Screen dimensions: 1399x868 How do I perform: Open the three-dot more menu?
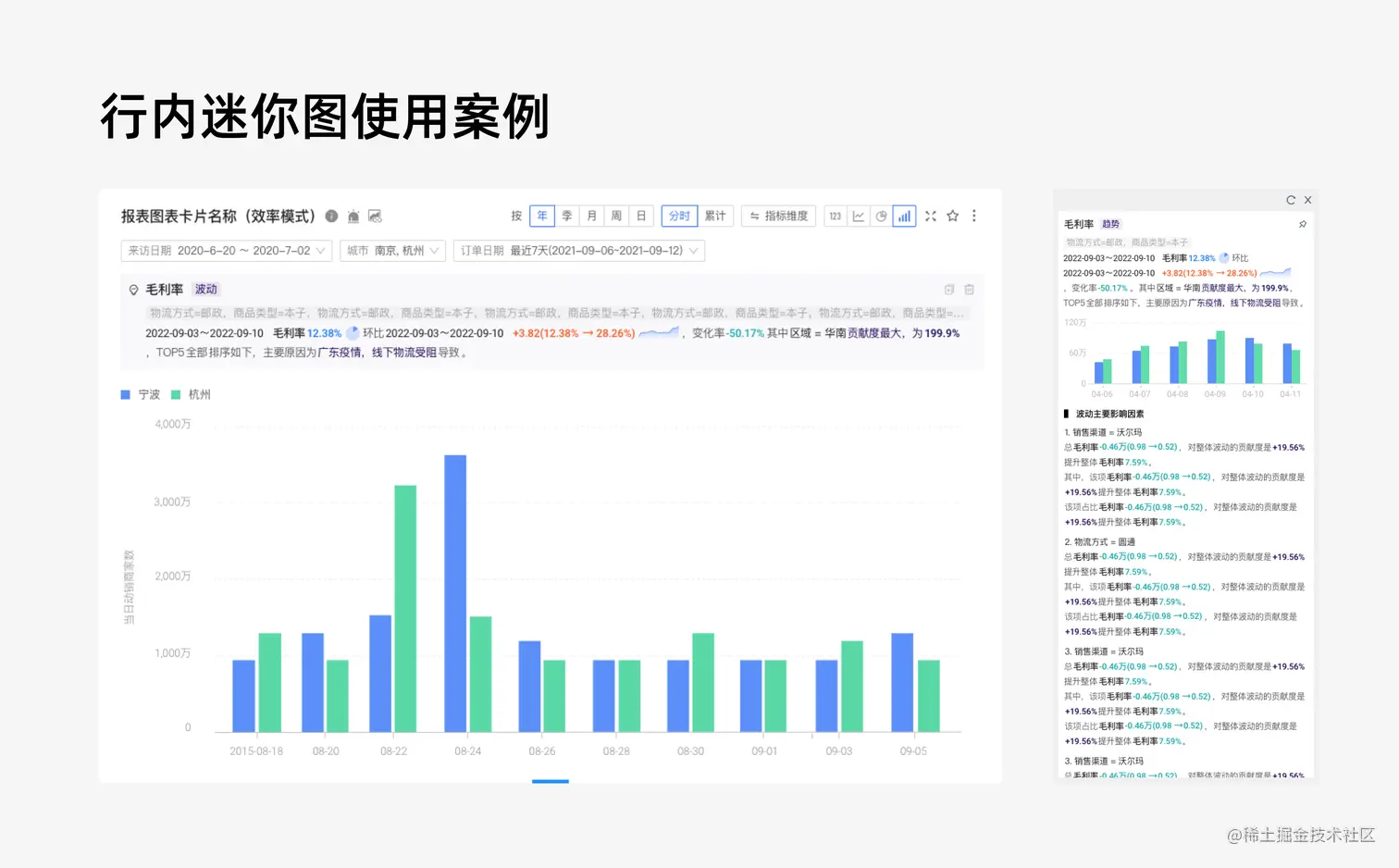[x=973, y=216]
